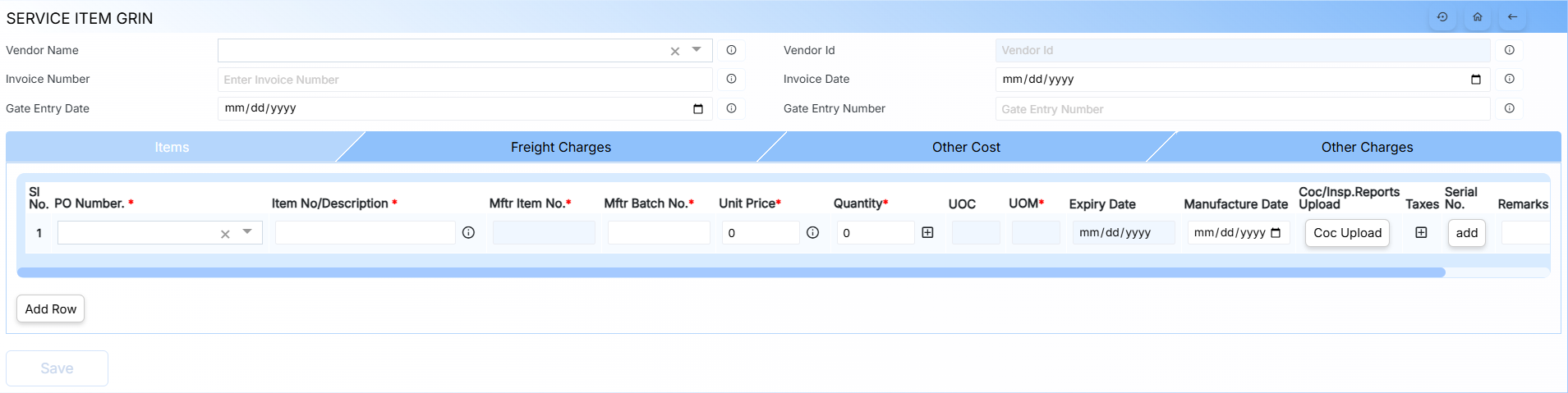The width and height of the screenshot is (1568, 393).
Task: Click info icon beside Unit Price field
Action: [812, 233]
